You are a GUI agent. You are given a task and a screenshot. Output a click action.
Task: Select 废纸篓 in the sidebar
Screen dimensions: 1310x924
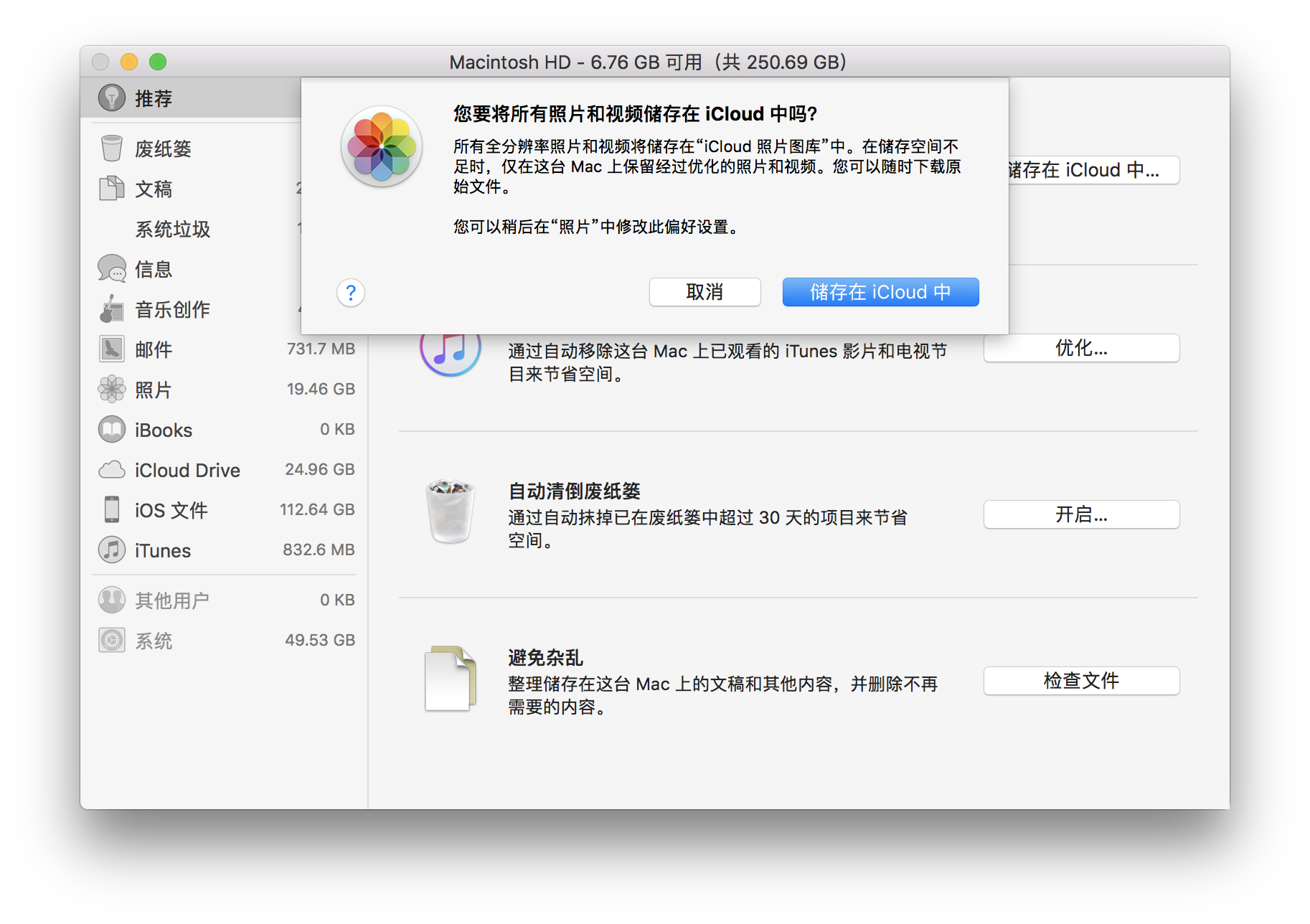[x=190, y=148]
